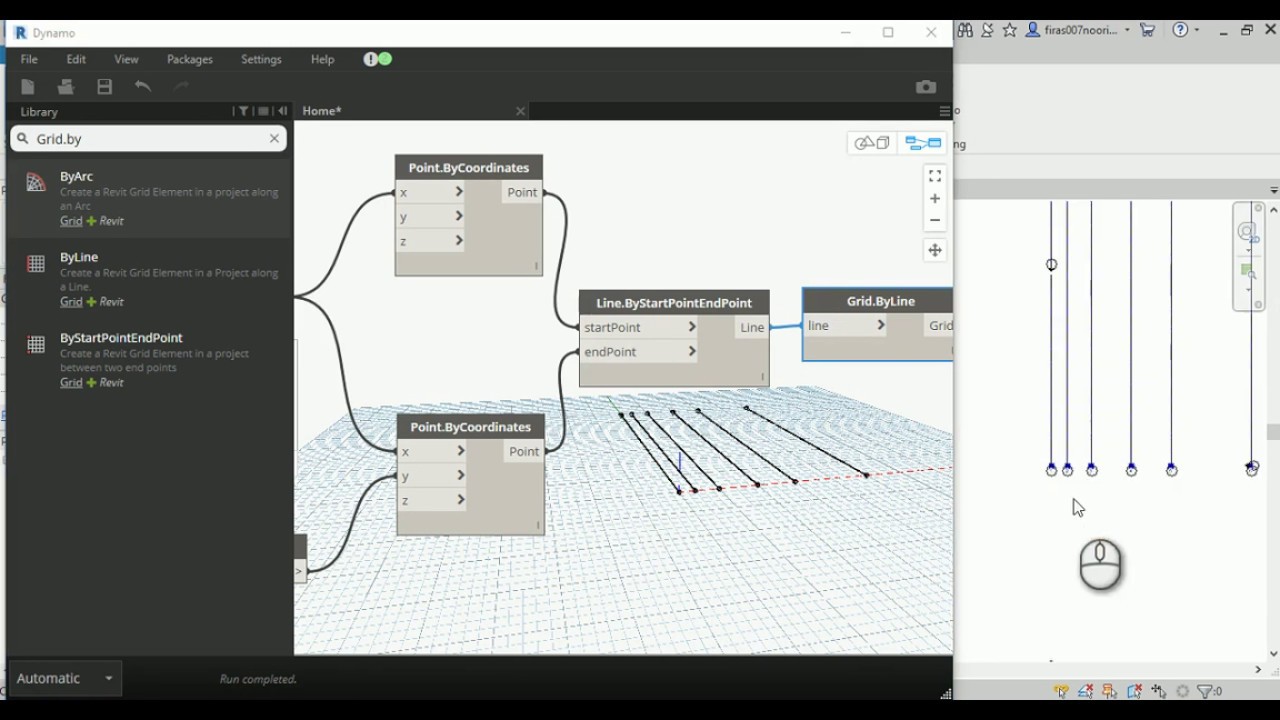Open the Automatic run mode dropdown
The height and width of the screenshot is (720, 1280).
(x=65, y=678)
